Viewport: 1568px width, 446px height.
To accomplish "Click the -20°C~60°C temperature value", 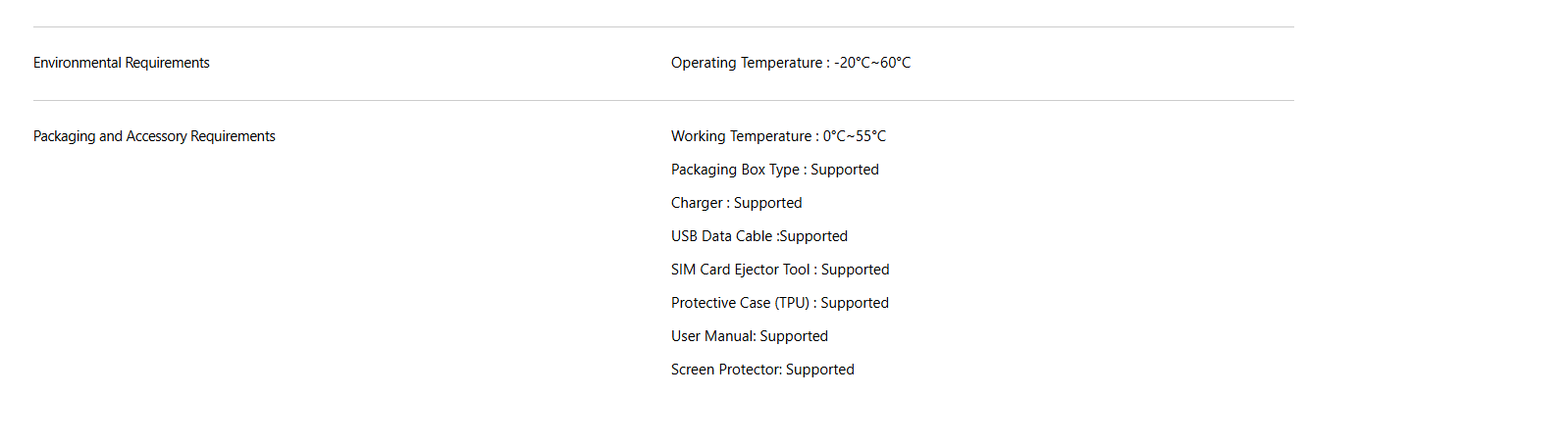I will click(x=872, y=63).
